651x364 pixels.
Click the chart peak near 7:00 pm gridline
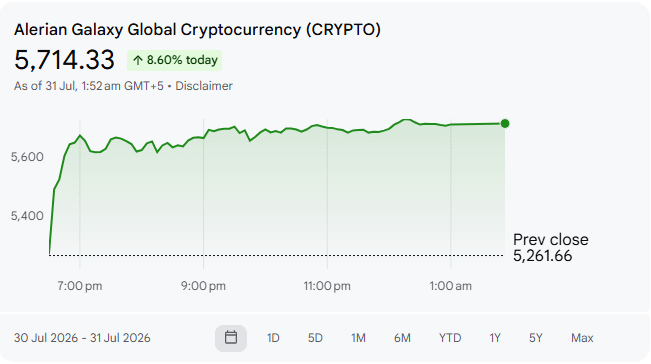(80, 135)
